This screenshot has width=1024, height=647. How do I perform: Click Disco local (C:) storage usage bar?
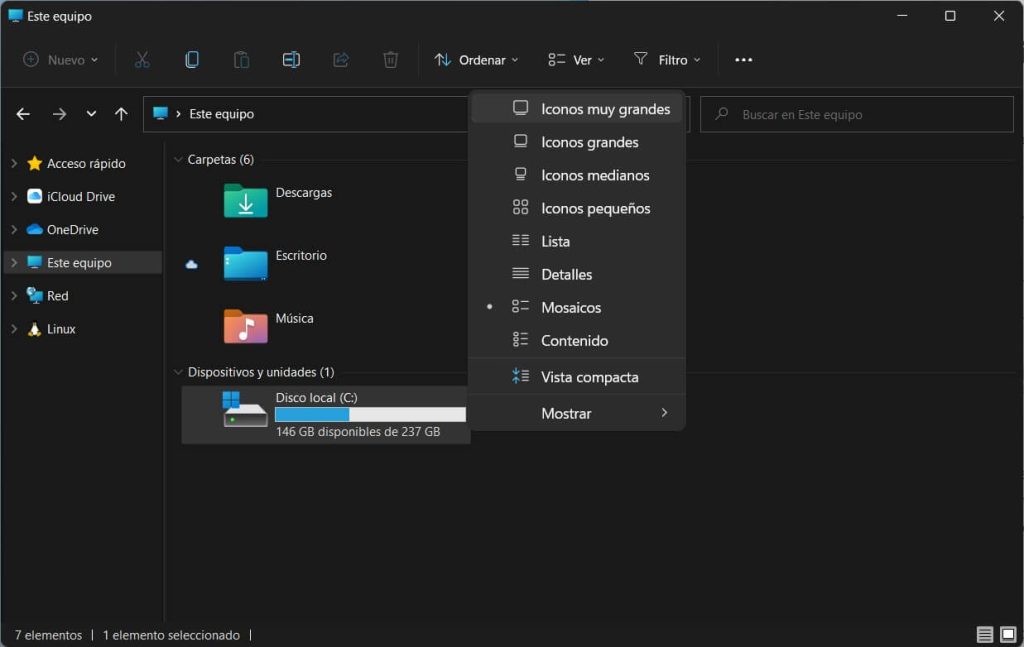click(370, 415)
